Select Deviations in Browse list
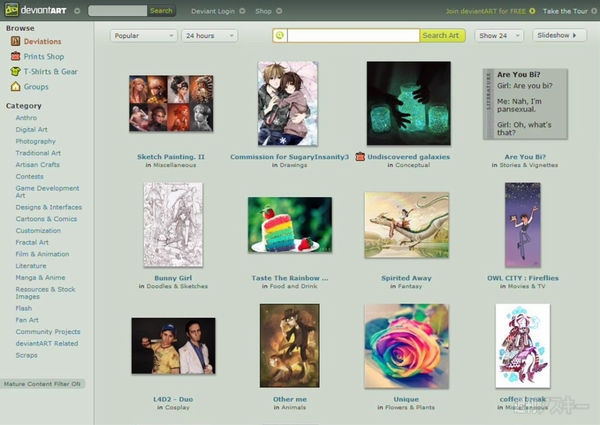The height and width of the screenshot is (425, 600). 42,41
